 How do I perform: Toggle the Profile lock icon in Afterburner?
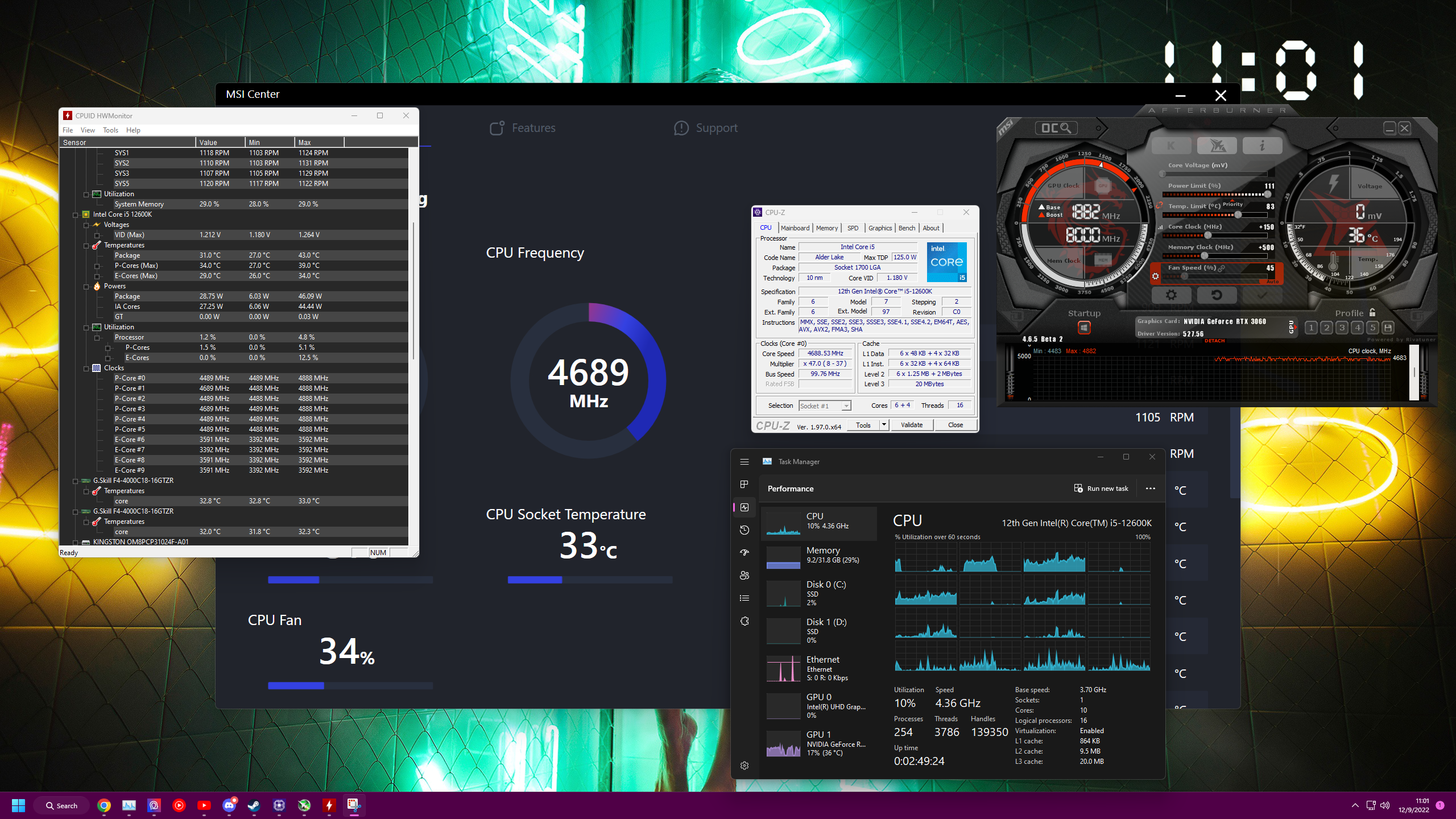click(x=1372, y=312)
